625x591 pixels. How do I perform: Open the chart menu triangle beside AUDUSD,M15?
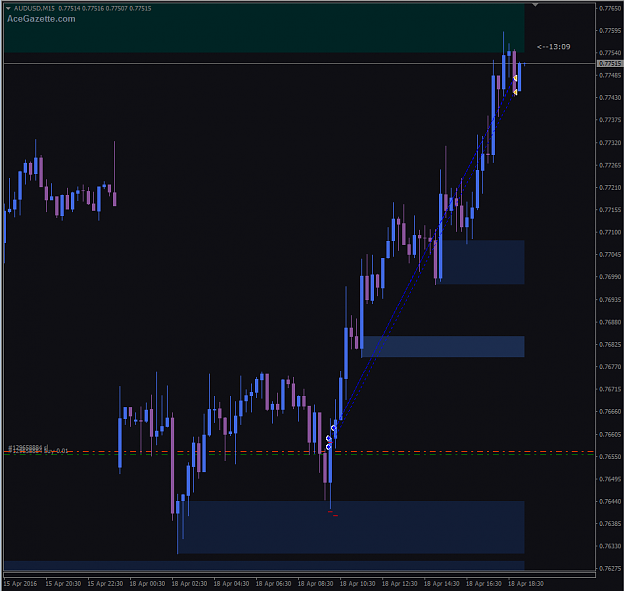click(x=8, y=8)
